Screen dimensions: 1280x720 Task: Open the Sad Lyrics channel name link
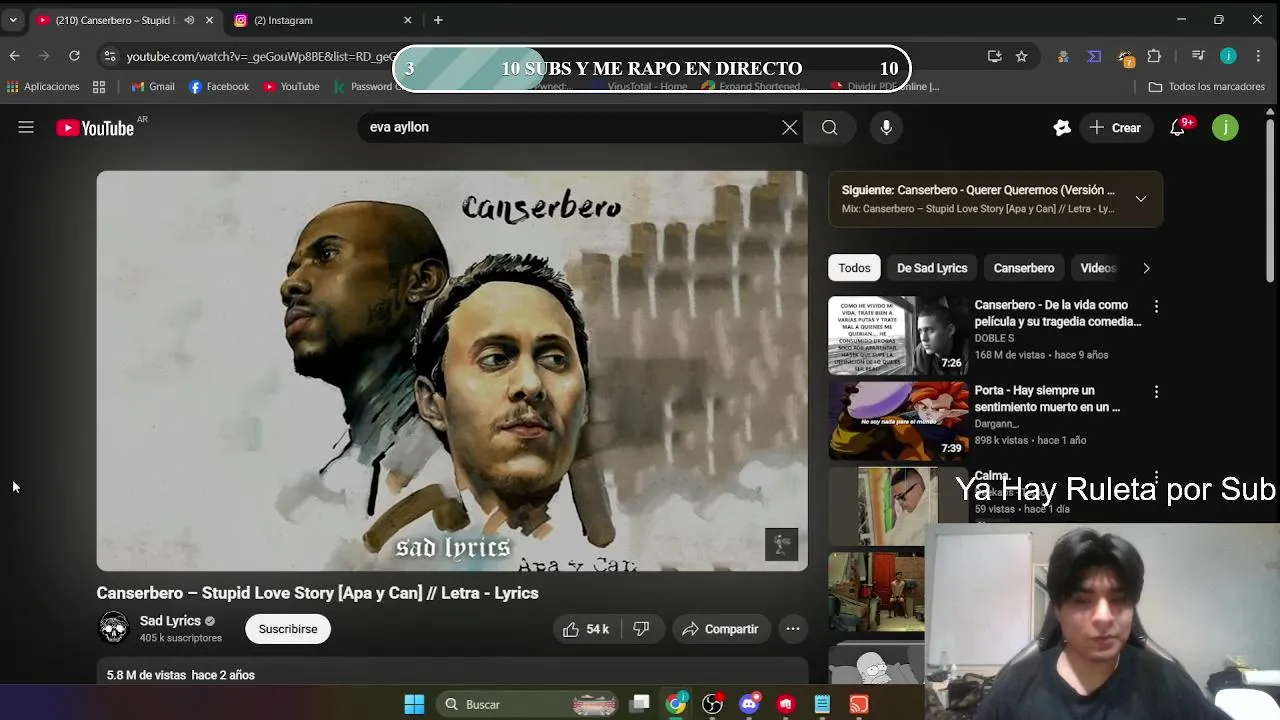170,621
